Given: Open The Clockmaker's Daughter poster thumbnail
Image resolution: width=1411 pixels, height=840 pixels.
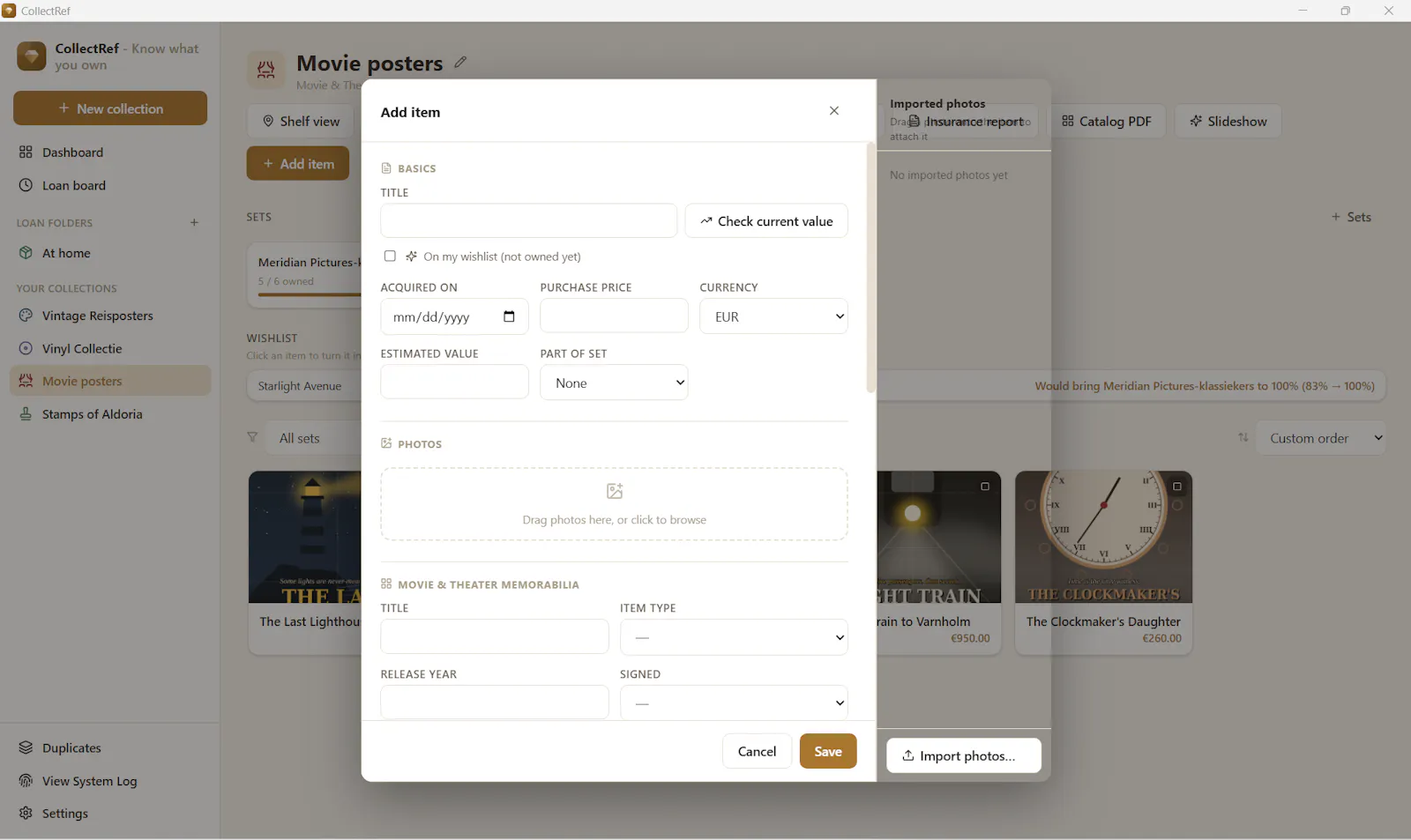Looking at the screenshot, I should pos(1103,537).
